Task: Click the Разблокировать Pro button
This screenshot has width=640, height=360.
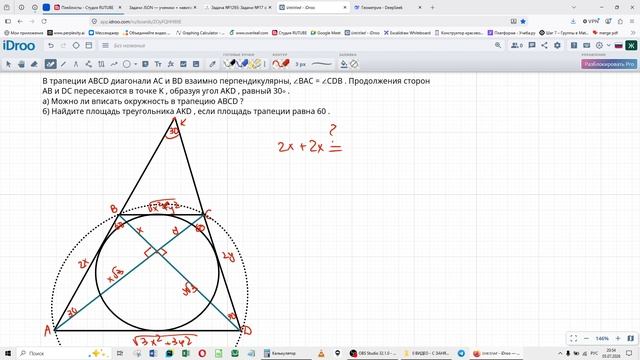Action: 609,64
